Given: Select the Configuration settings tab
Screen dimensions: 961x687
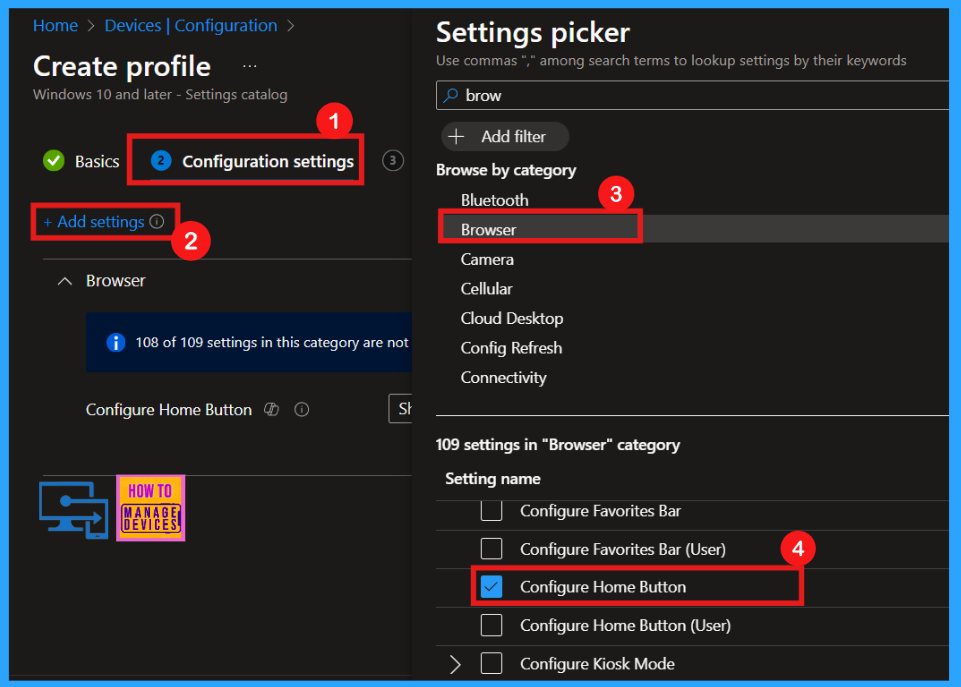Looking at the screenshot, I should pyautogui.click(x=252, y=161).
